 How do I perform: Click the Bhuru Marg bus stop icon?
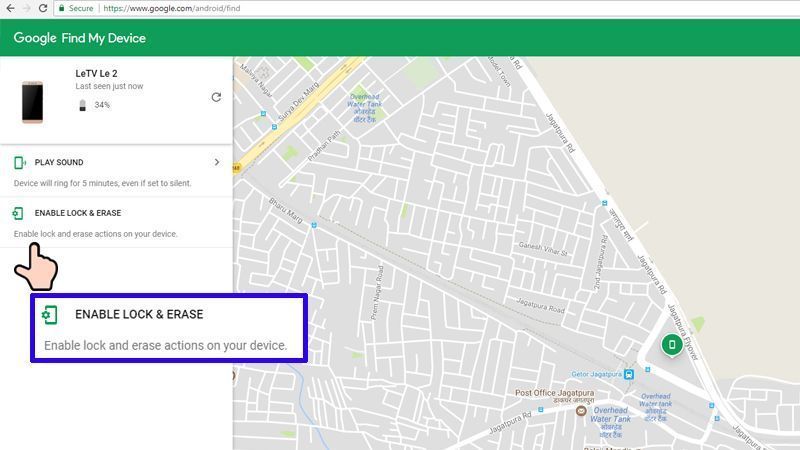pos(314,225)
